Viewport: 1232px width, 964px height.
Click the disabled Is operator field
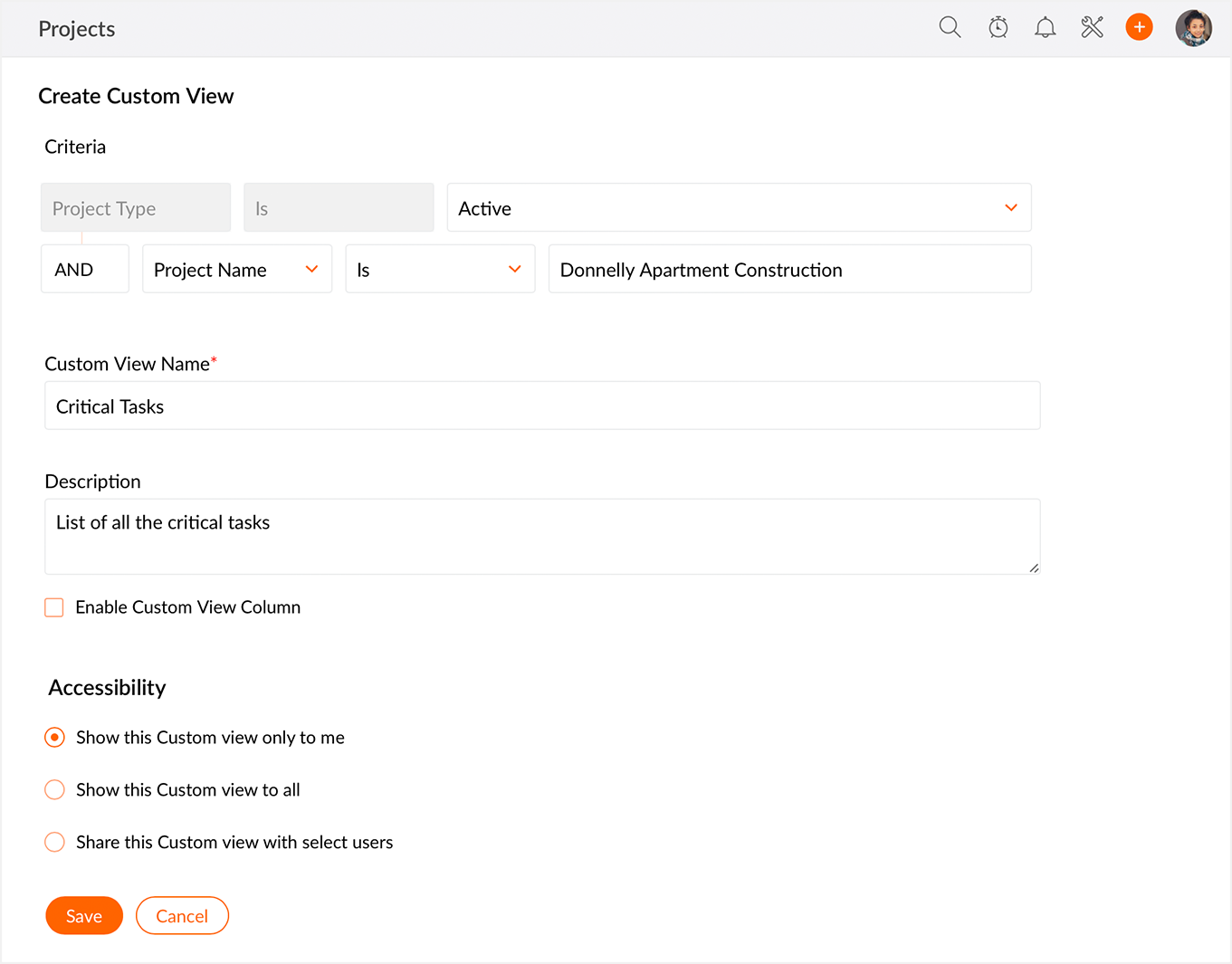339,208
